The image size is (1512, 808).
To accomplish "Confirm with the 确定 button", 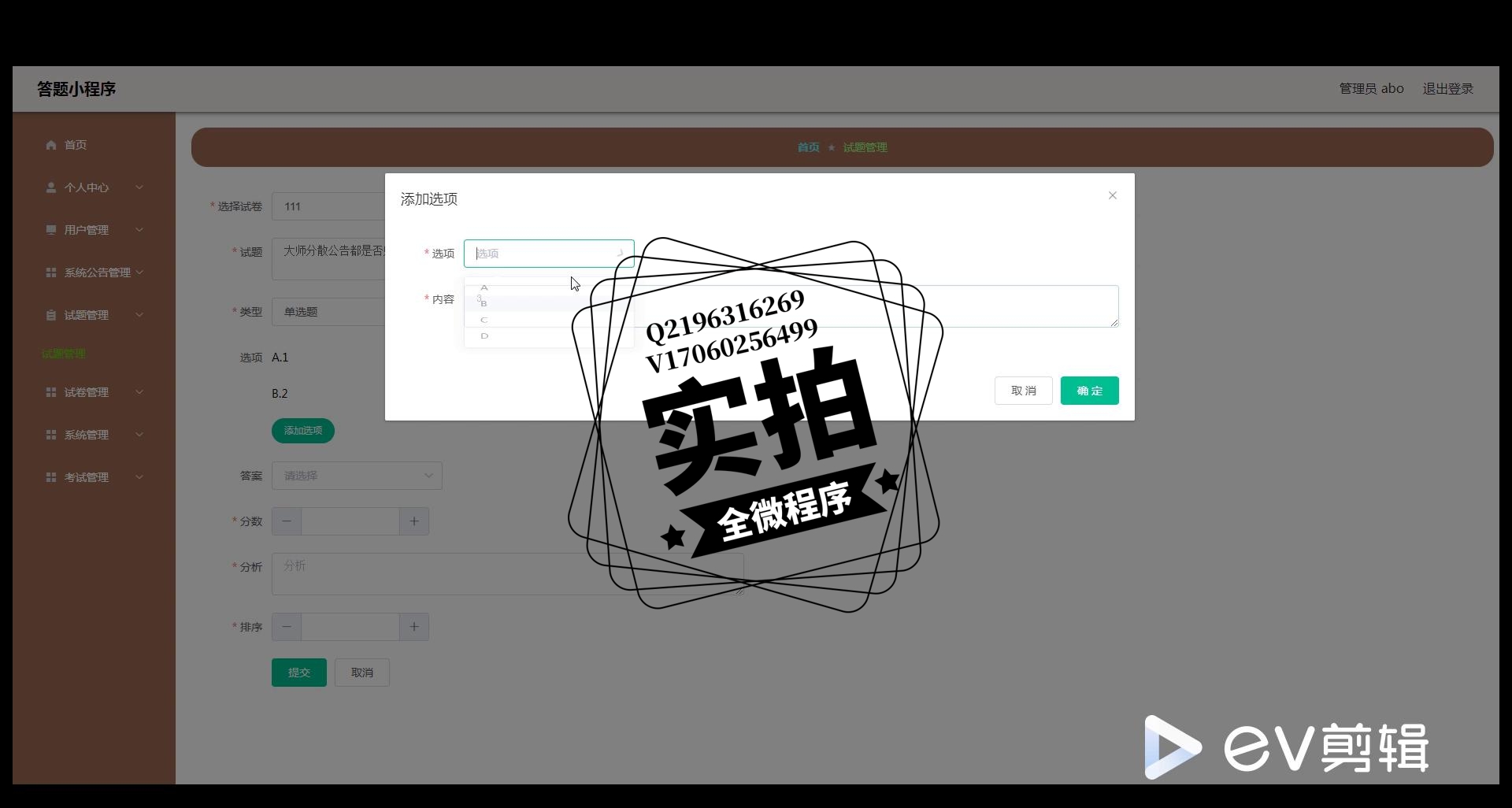I will [x=1090, y=391].
